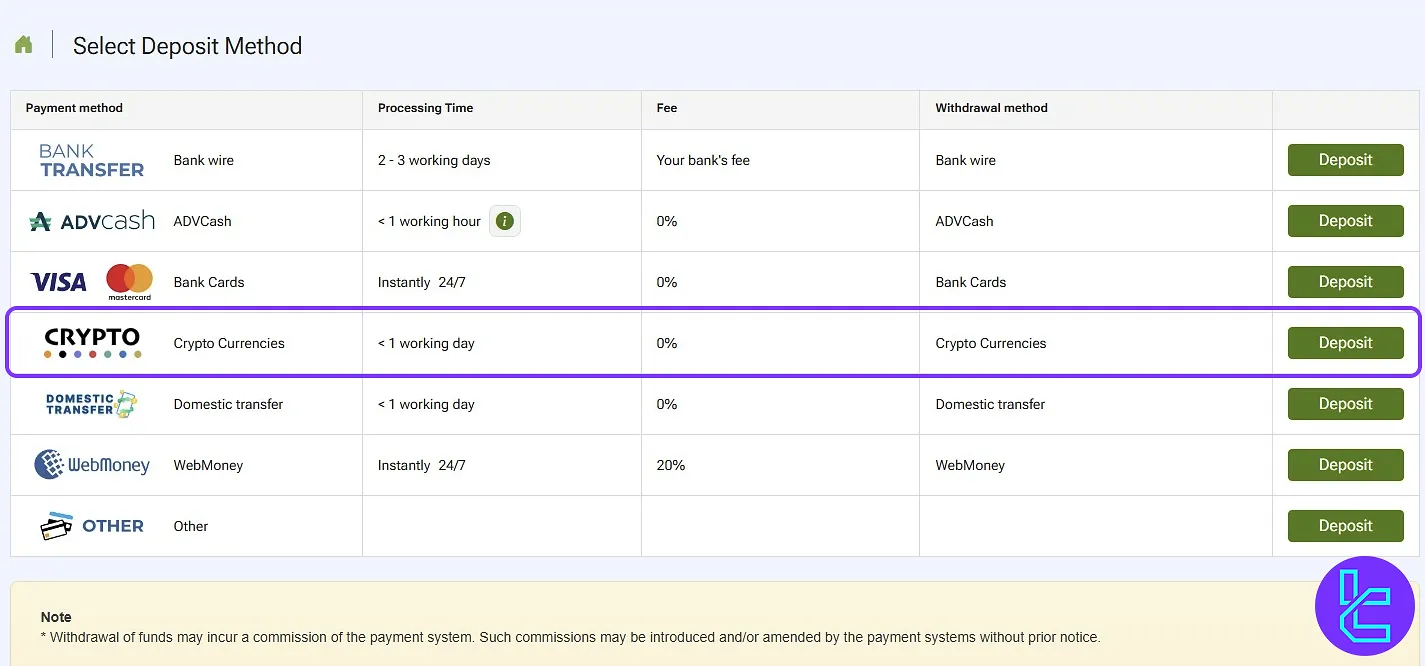Click 'Bank wire' withdrawal method cell
Viewport: 1425px width, 666px height.
point(966,160)
